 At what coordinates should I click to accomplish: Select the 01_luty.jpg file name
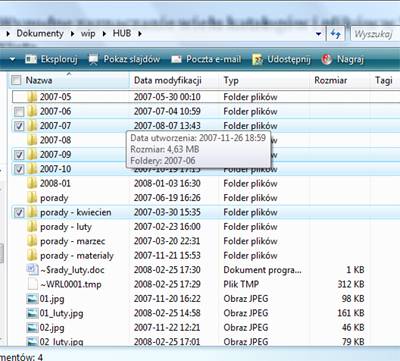point(61,313)
